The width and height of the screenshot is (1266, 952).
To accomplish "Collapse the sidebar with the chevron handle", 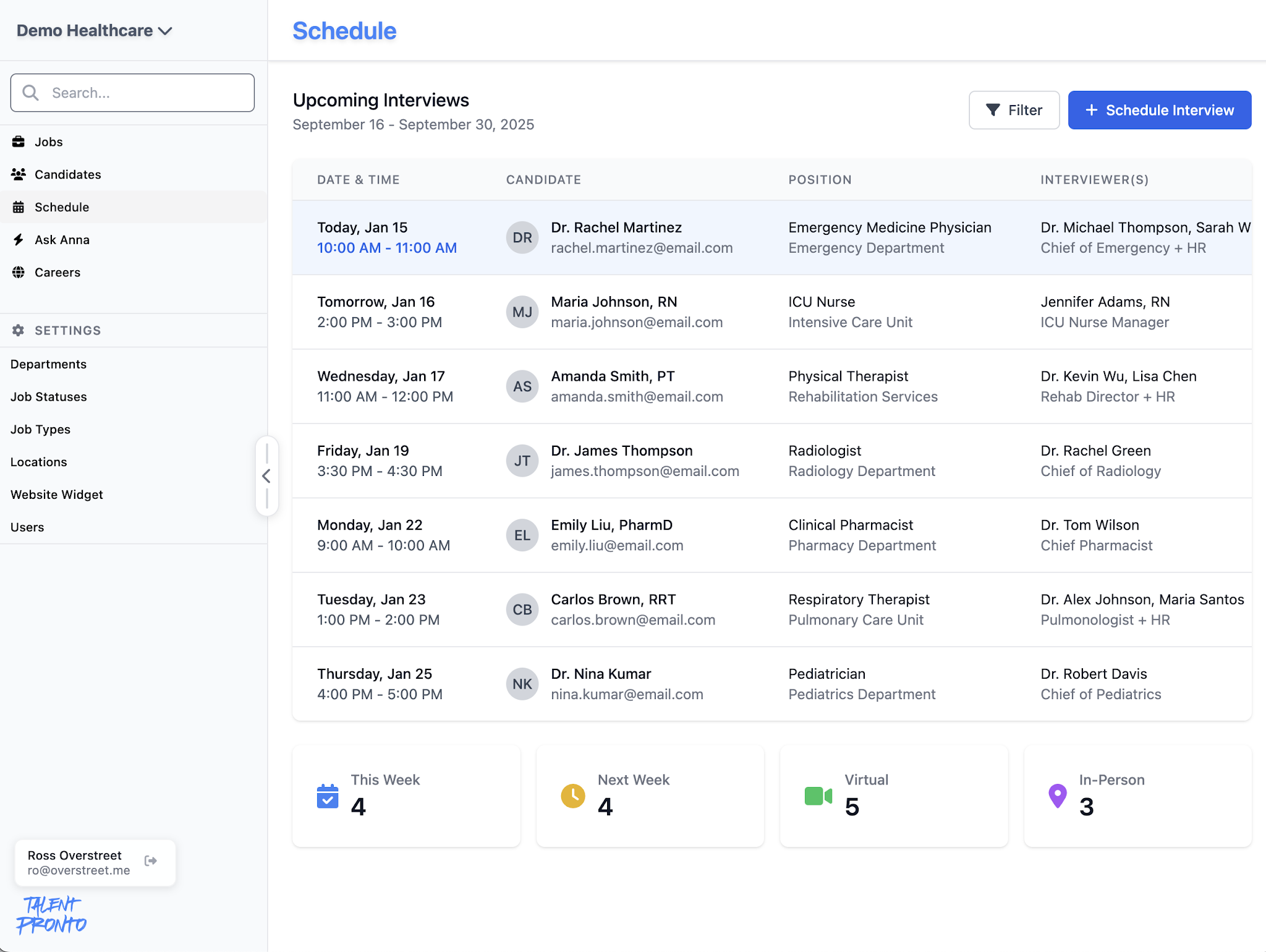I will (266, 476).
